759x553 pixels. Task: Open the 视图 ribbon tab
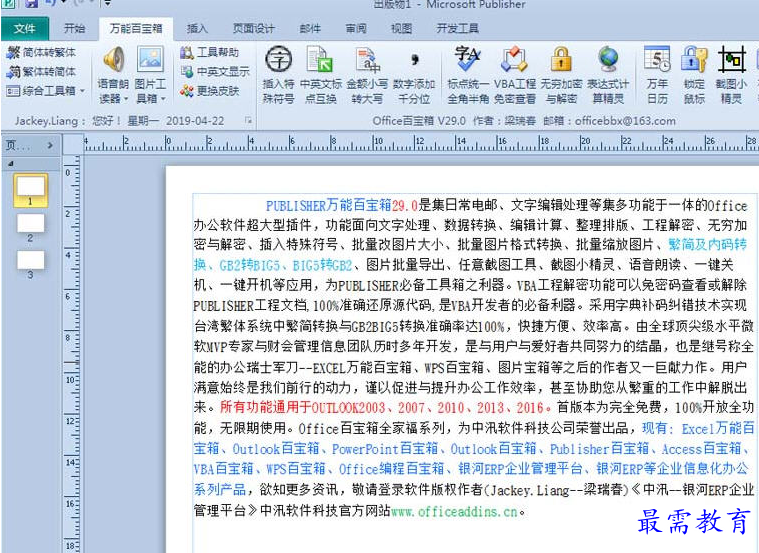tap(402, 29)
